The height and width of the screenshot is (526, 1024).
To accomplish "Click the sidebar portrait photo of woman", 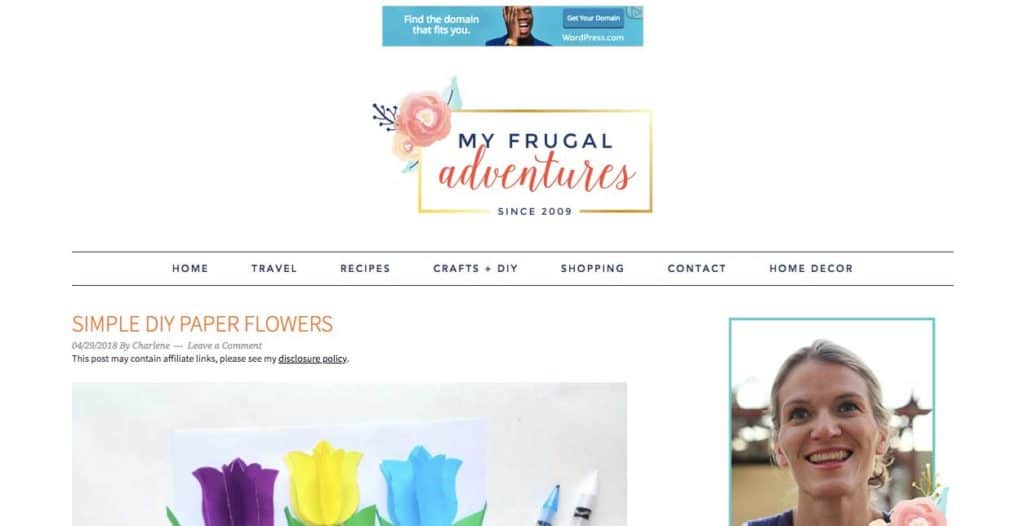I will pos(832,422).
